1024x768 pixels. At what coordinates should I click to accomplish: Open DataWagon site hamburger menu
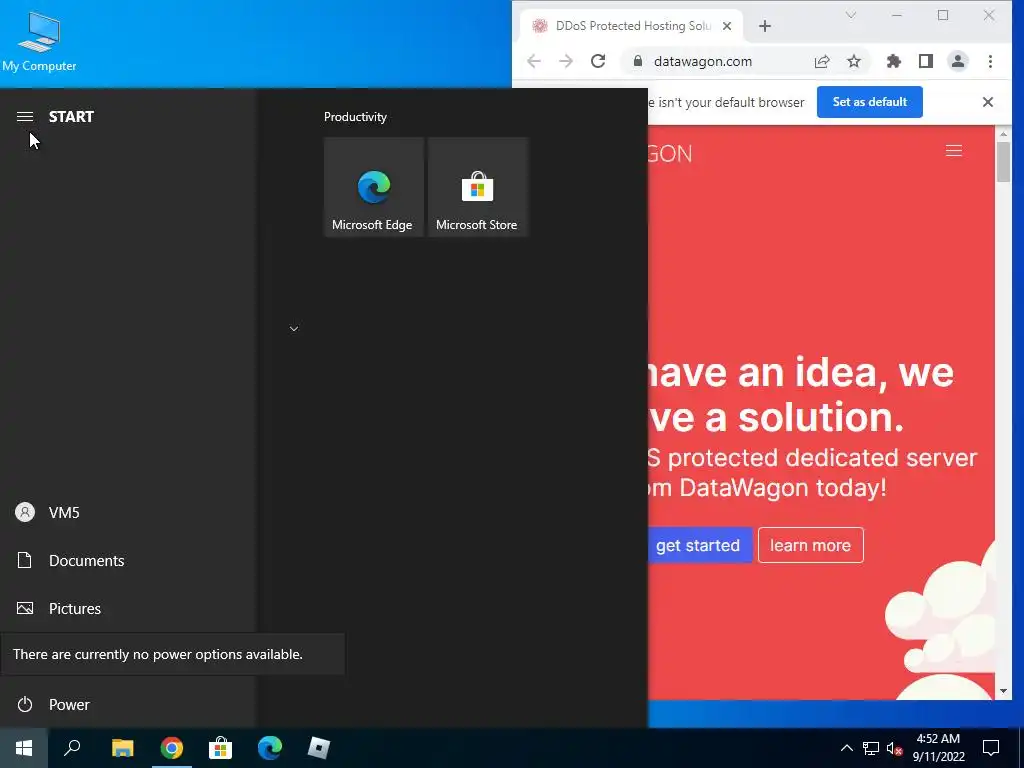point(953,151)
